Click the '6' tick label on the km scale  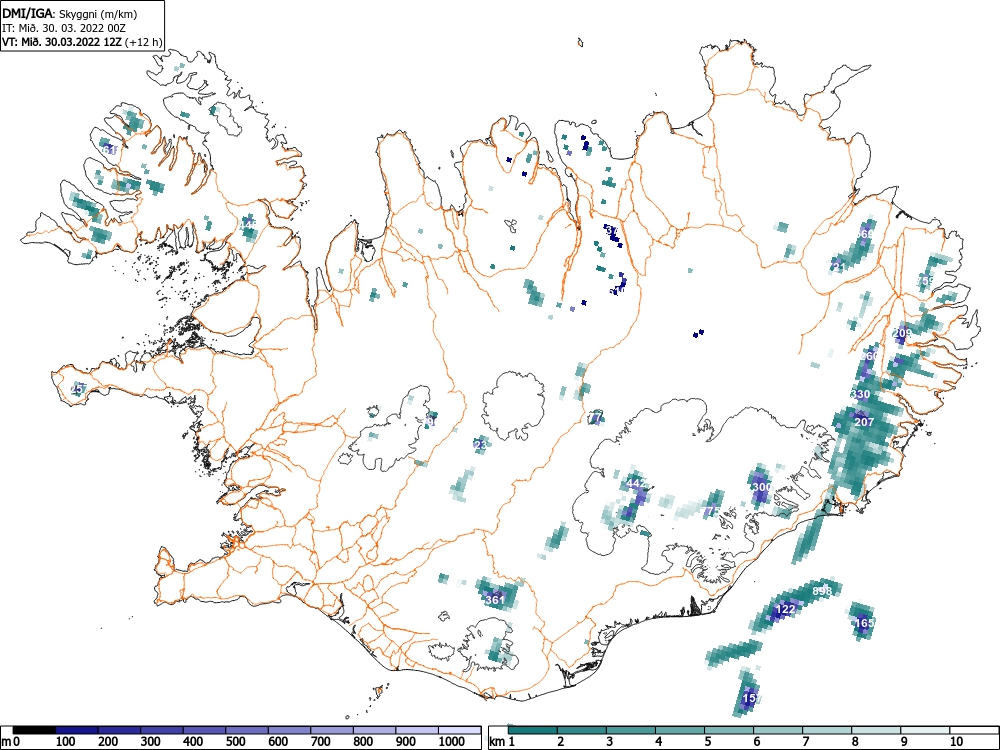pyautogui.click(x=757, y=742)
